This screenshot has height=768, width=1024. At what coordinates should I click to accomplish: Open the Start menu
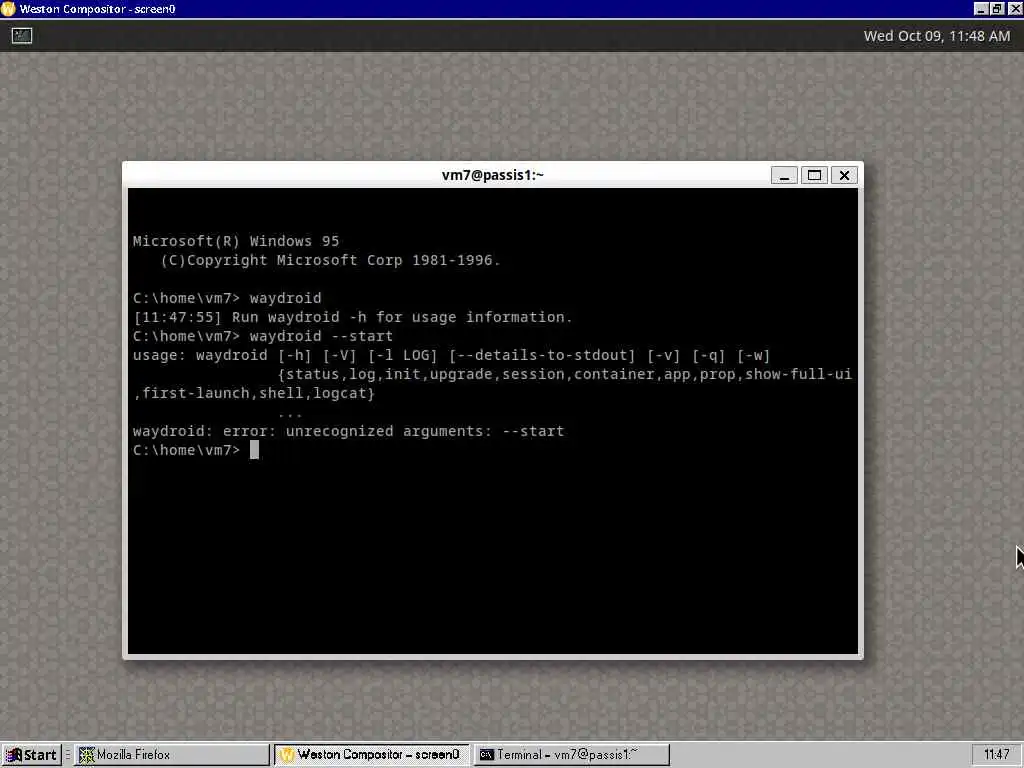[31, 755]
